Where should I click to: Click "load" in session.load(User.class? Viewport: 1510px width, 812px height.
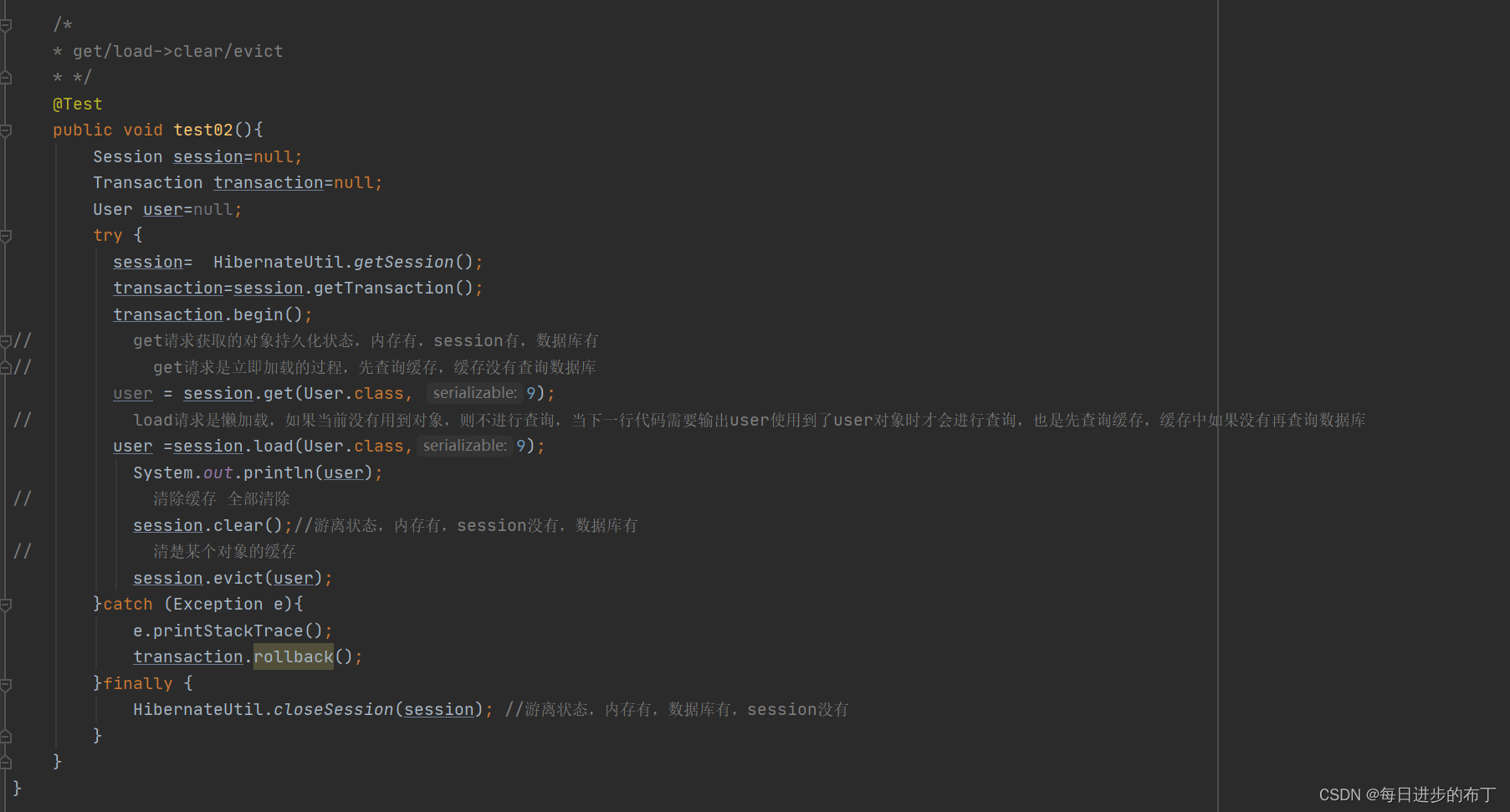[274, 447]
